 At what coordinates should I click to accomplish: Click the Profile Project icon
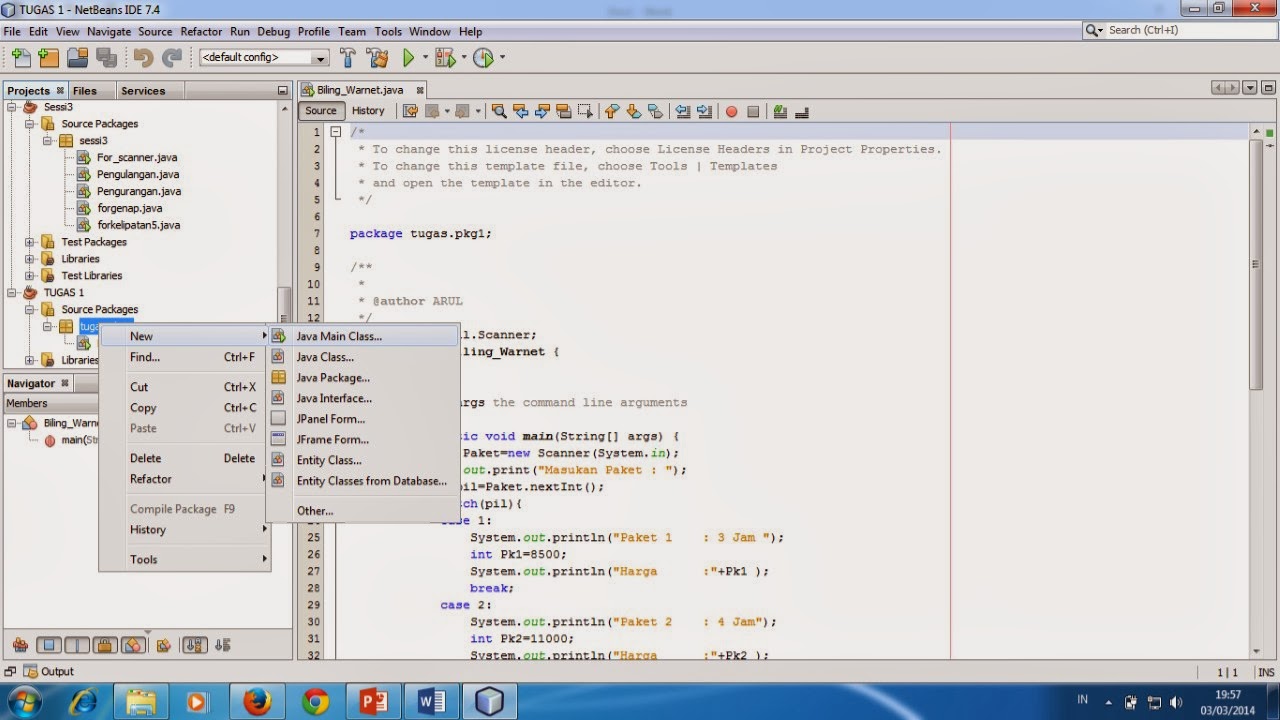coord(483,58)
